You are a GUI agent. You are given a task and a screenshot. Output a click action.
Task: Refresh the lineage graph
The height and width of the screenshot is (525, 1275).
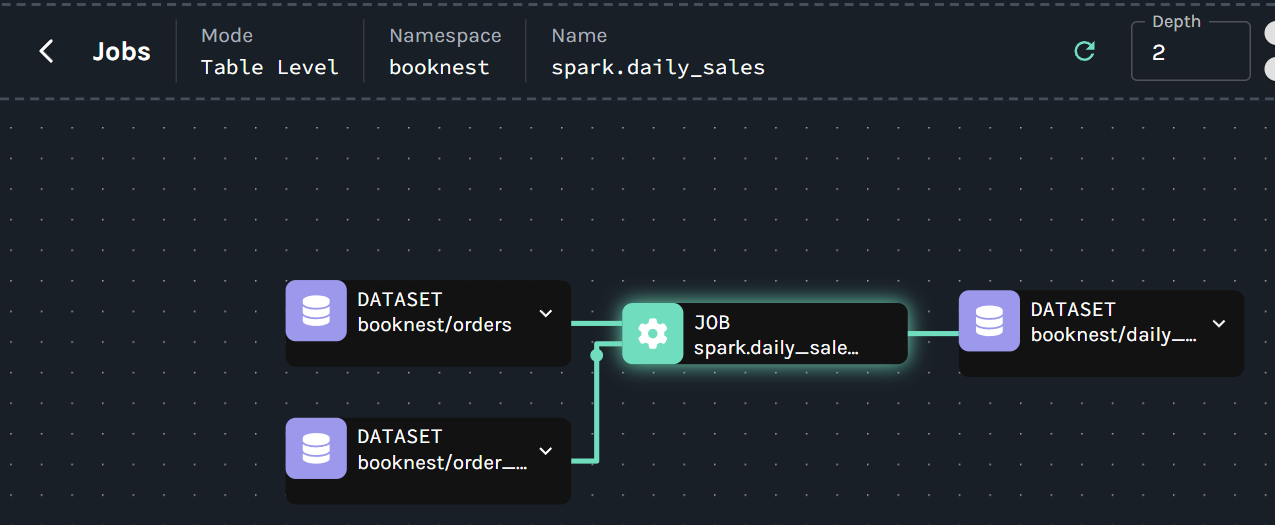(x=1084, y=51)
